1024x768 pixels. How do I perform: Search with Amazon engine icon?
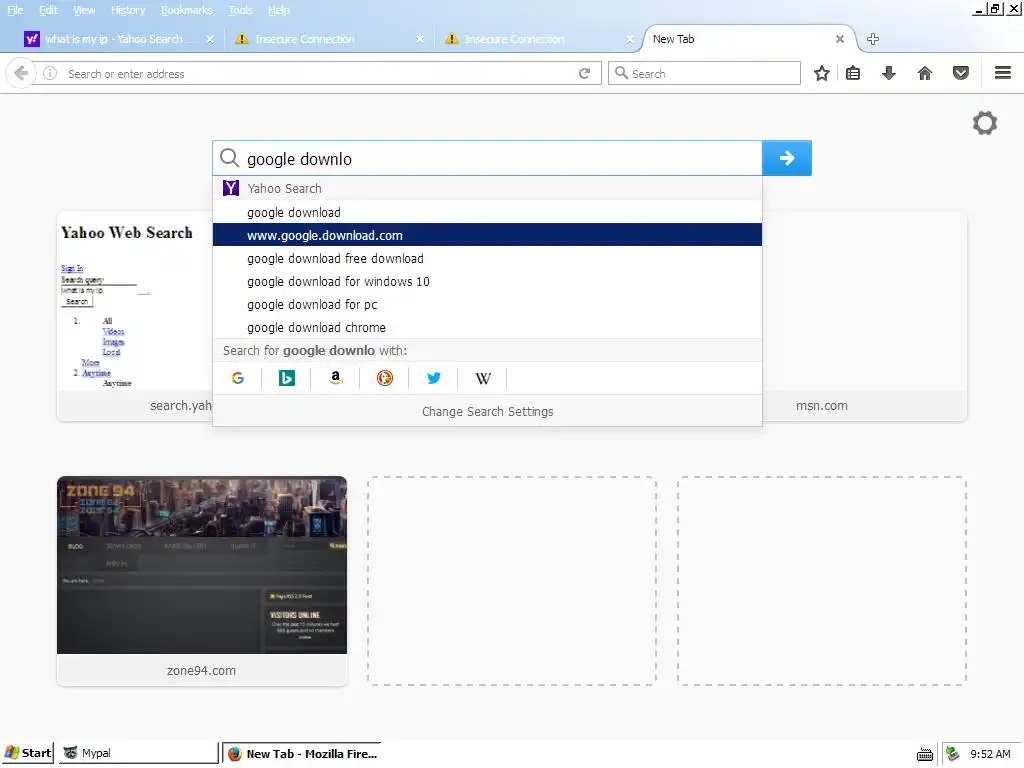(336, 378)
